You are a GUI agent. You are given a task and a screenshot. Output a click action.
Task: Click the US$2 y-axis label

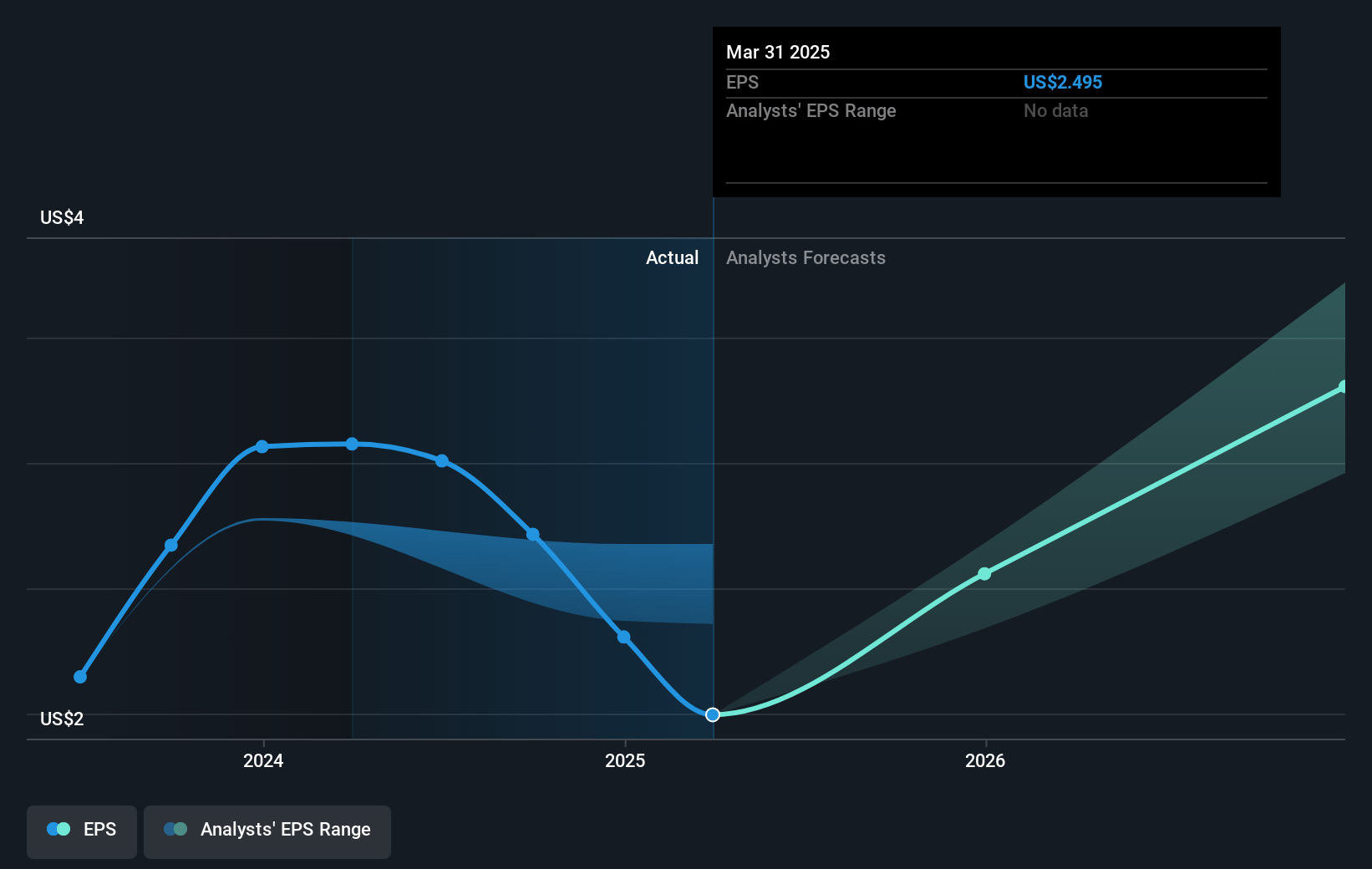click(x=62, y=719)
